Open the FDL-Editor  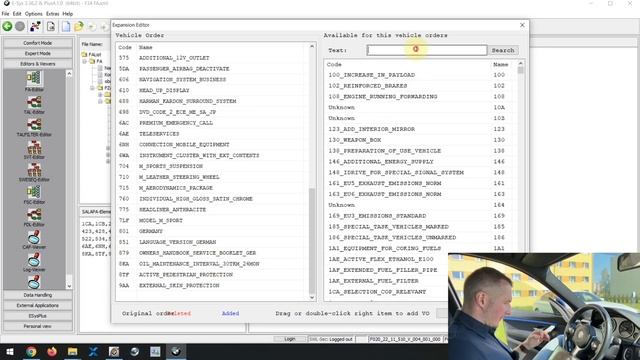coord(34,217)
